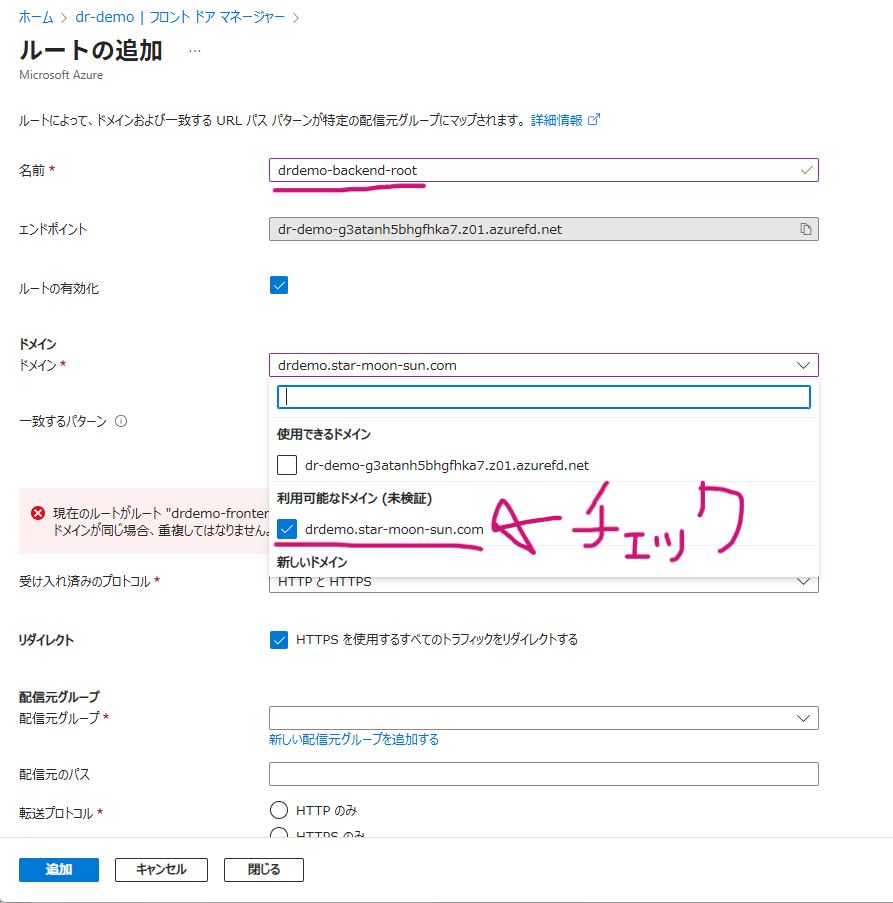Toggle the HTTPS redirect checkbox
The width and height of the screenshot is (893, 903).
[279, 639]
